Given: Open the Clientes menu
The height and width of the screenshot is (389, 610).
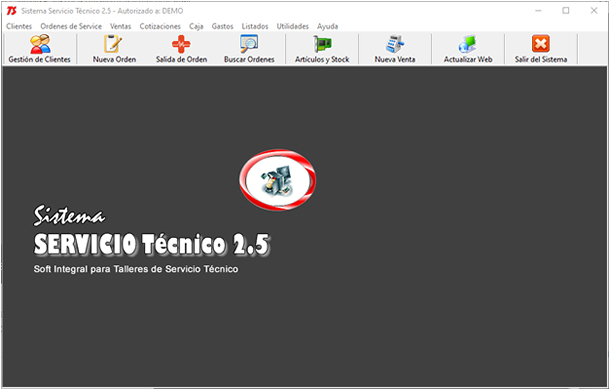Looking at the screenshot, I should (19, 26).
